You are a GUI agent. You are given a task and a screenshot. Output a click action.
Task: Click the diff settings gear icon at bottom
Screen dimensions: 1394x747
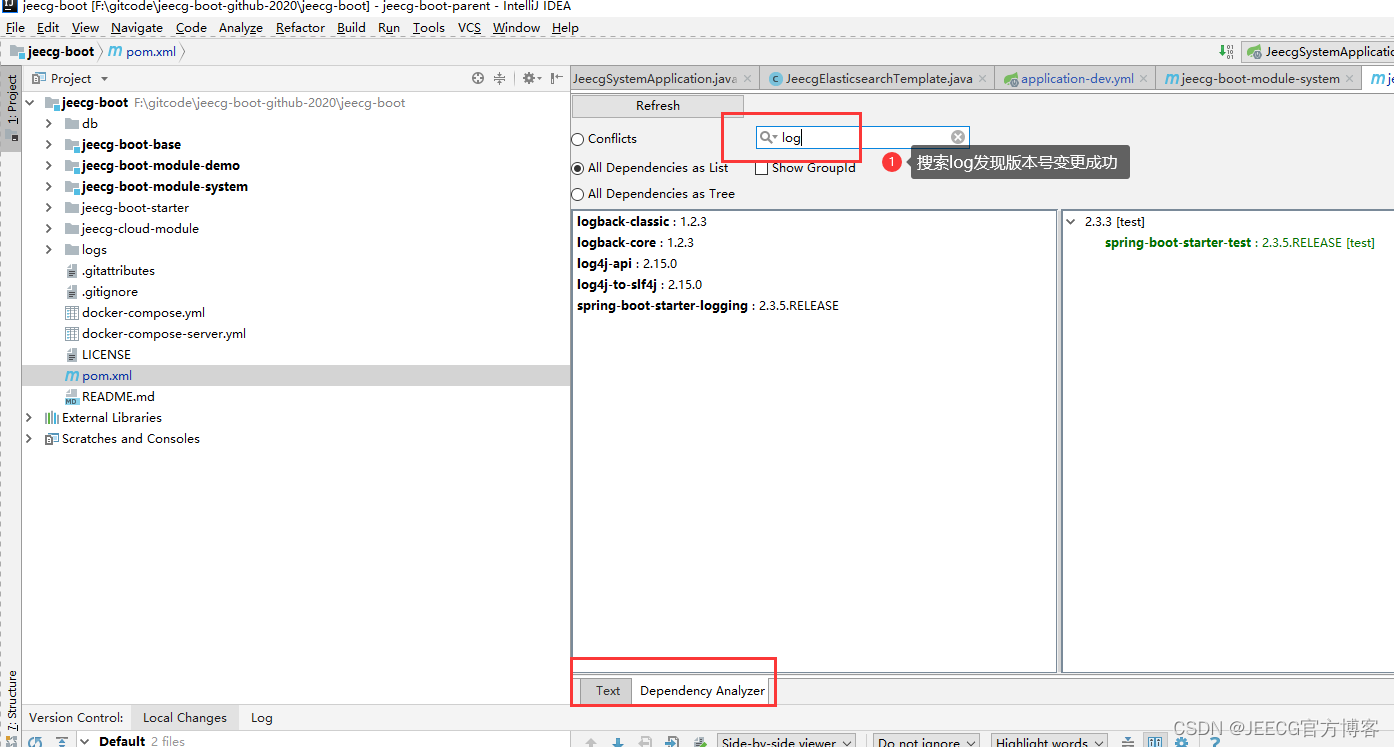click(1181, 742)
